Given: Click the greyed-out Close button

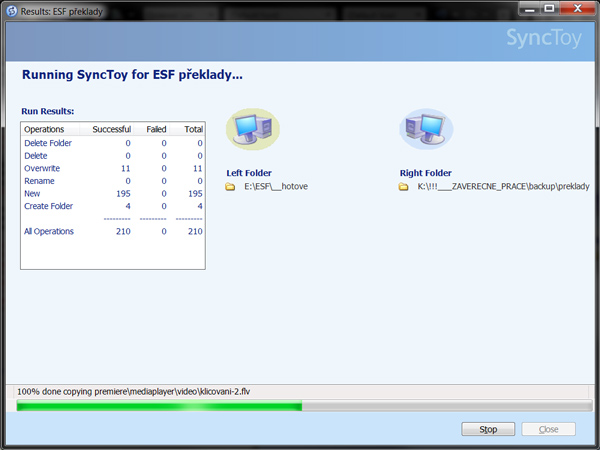Looking at the screenshot, I should click(x=548, y=429).
